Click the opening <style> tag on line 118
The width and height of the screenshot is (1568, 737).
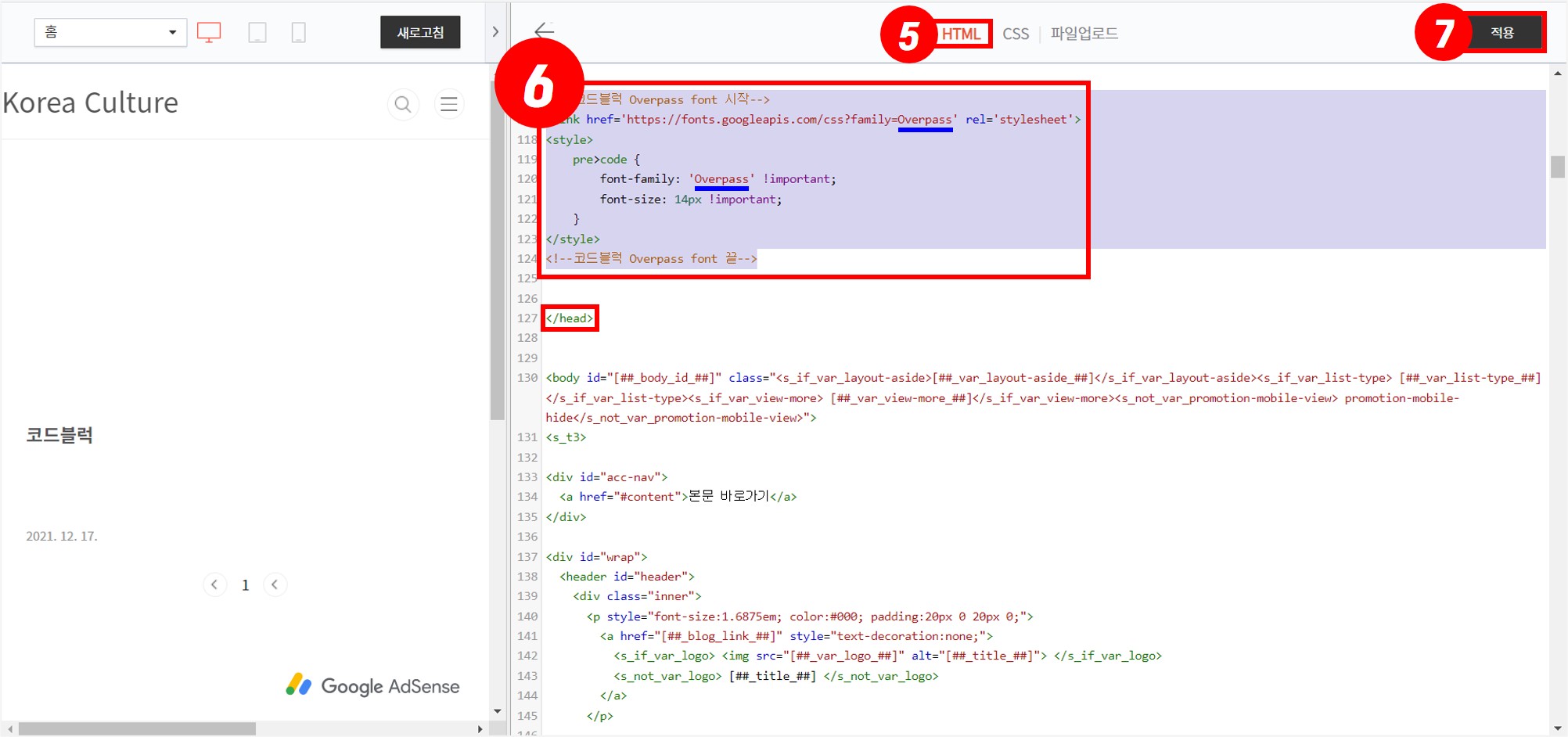570,139
